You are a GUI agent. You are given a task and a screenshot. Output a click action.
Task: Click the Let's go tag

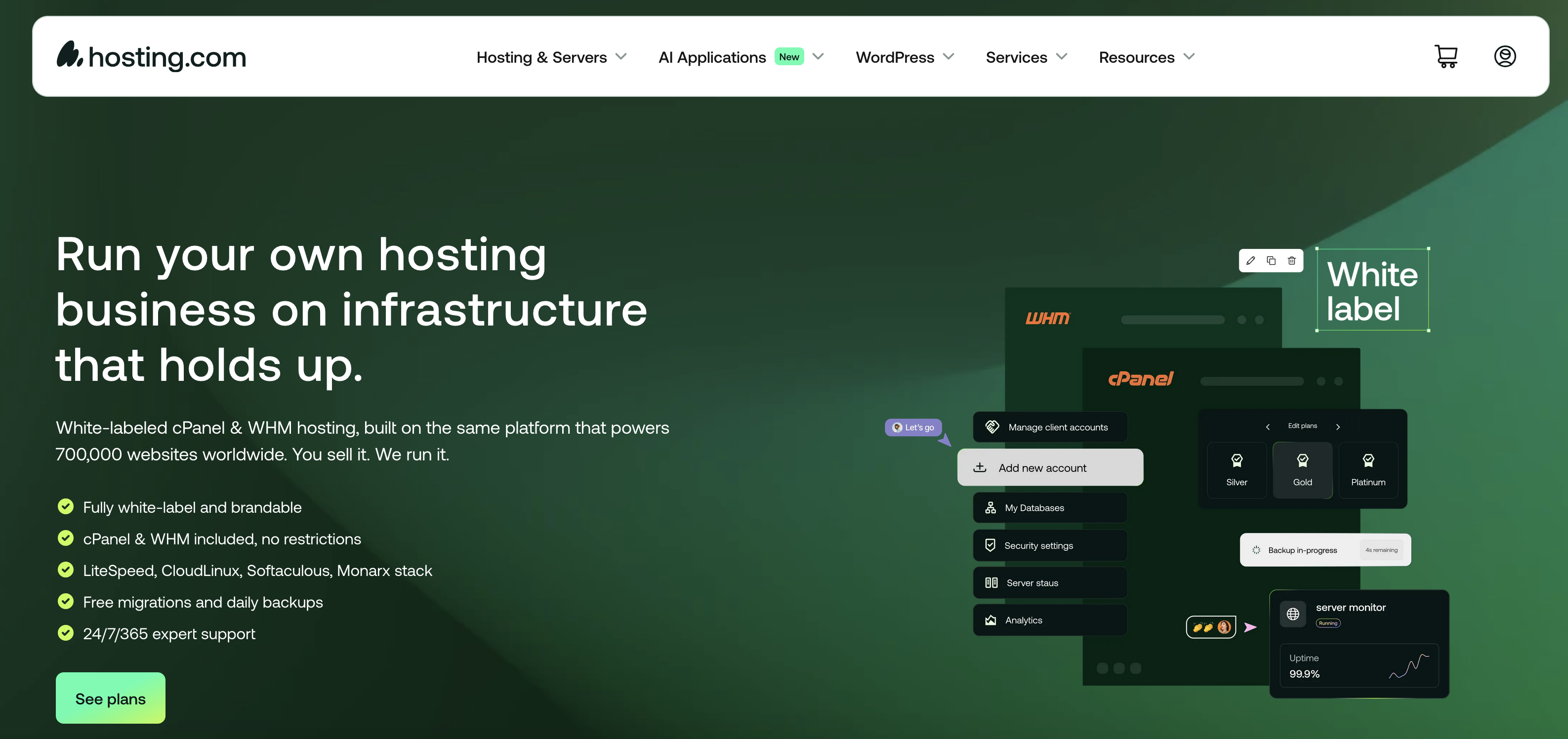pyautogui.click(x=913, y=427)
